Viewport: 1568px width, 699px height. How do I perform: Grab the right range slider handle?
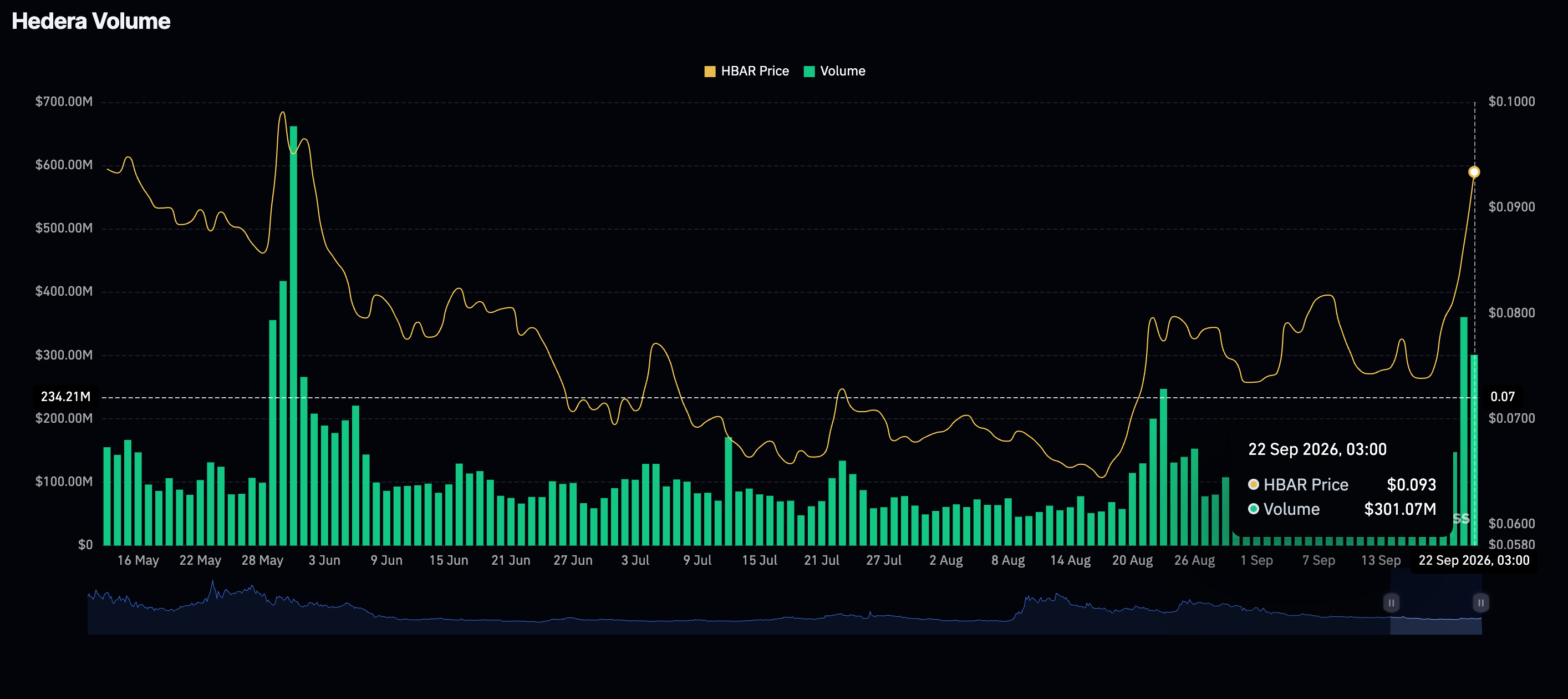click(1481, 603)
